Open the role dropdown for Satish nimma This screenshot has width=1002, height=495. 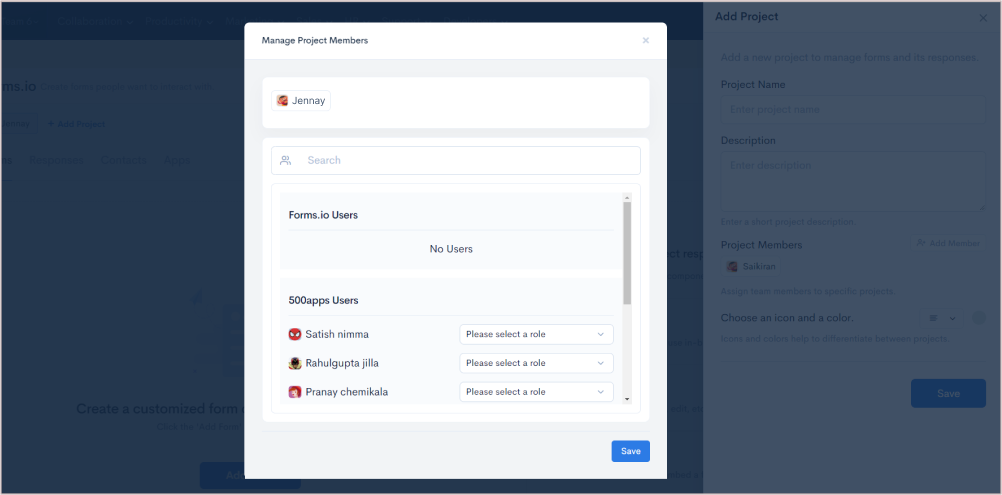pos(536,334)
